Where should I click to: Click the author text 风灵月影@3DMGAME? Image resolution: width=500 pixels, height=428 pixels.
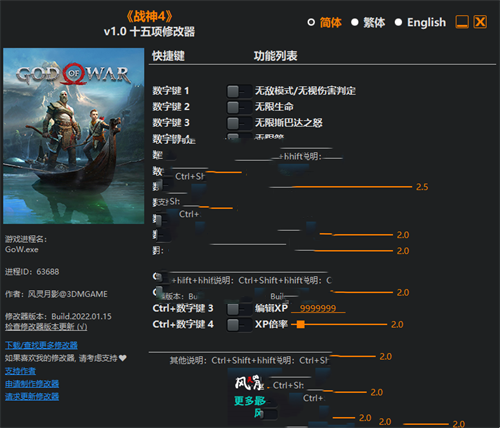pyautogui.click(x=68, y=294)
